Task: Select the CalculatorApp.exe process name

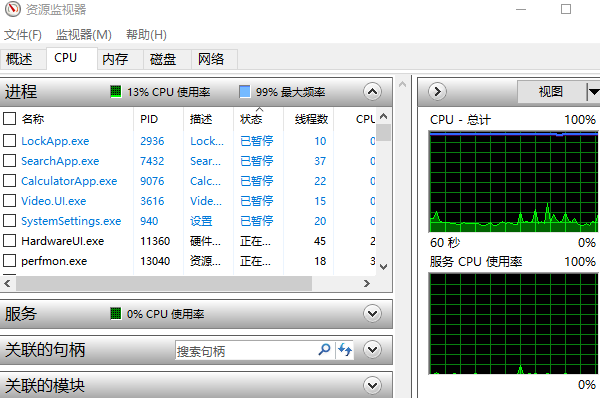Action: [x=69, y=181]
